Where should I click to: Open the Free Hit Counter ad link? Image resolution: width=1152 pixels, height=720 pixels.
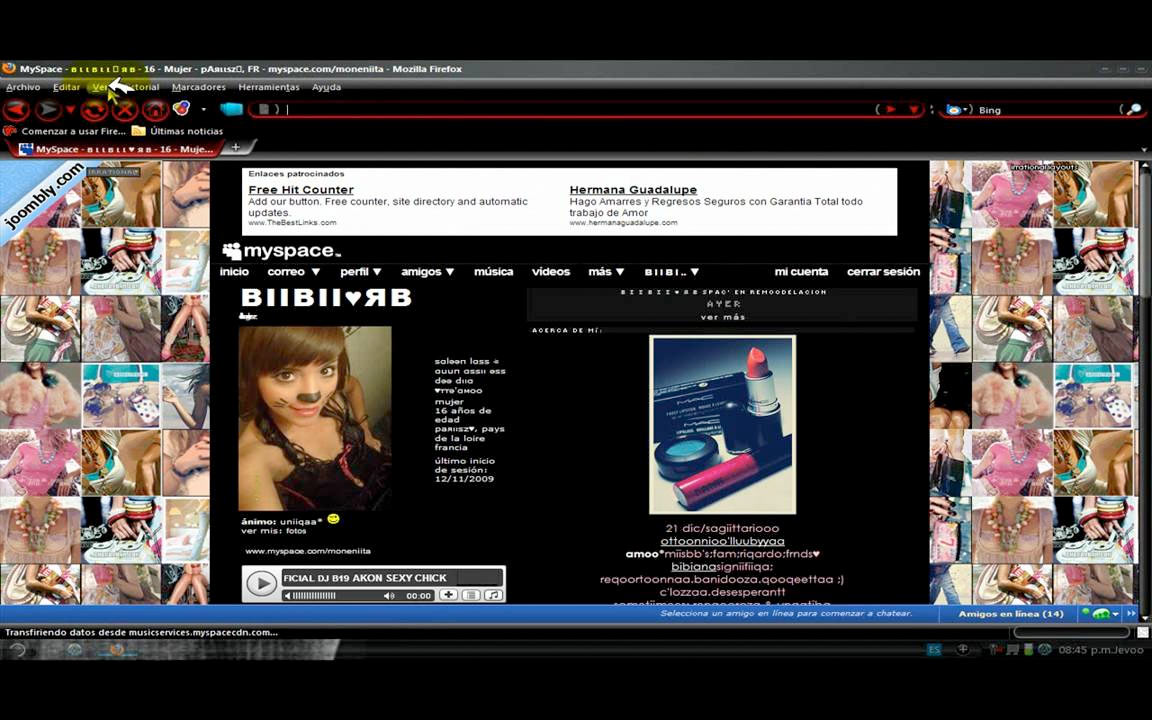tap(300, 190)
